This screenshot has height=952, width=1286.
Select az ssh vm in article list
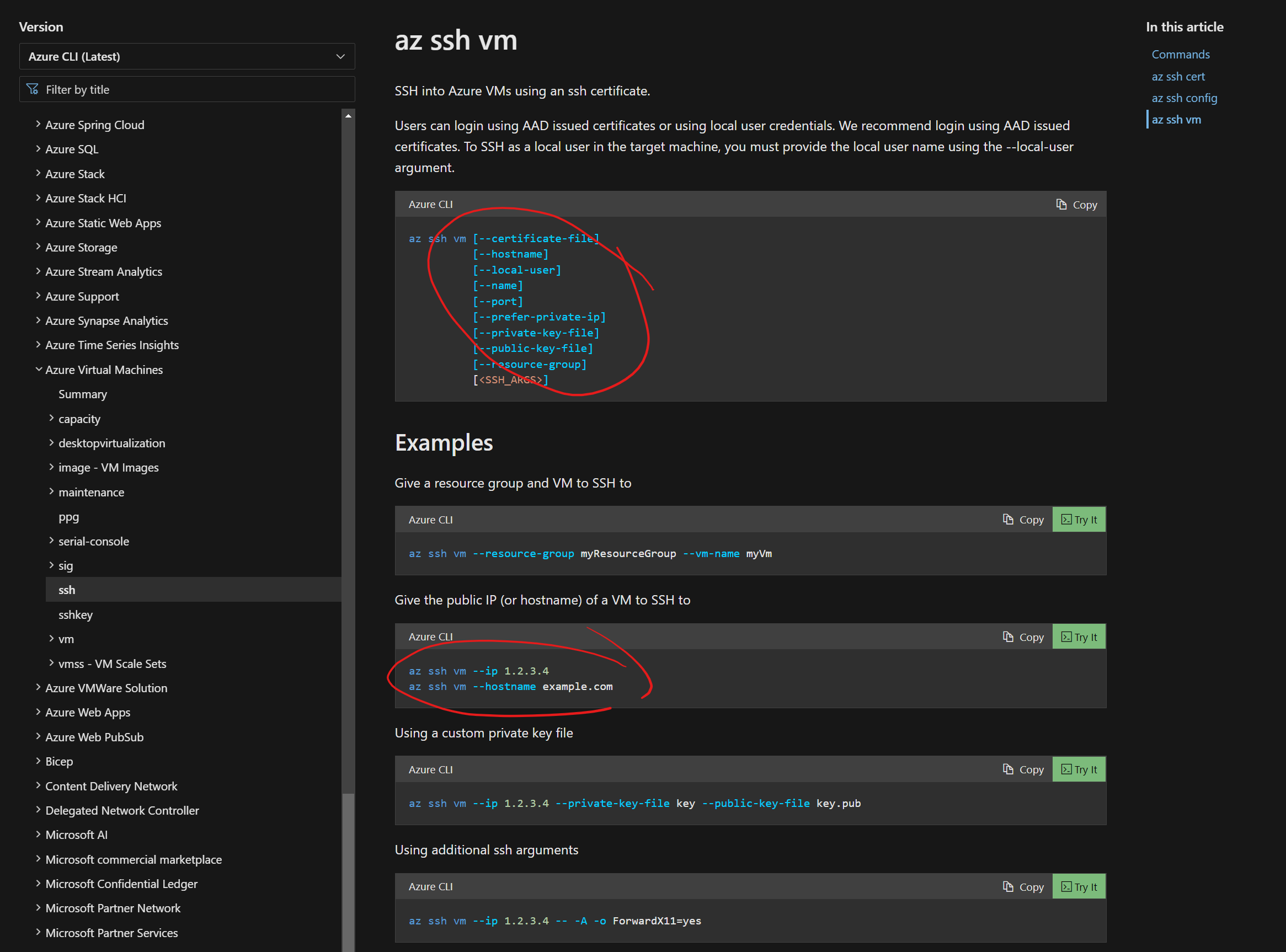(x=1176, y=119)
